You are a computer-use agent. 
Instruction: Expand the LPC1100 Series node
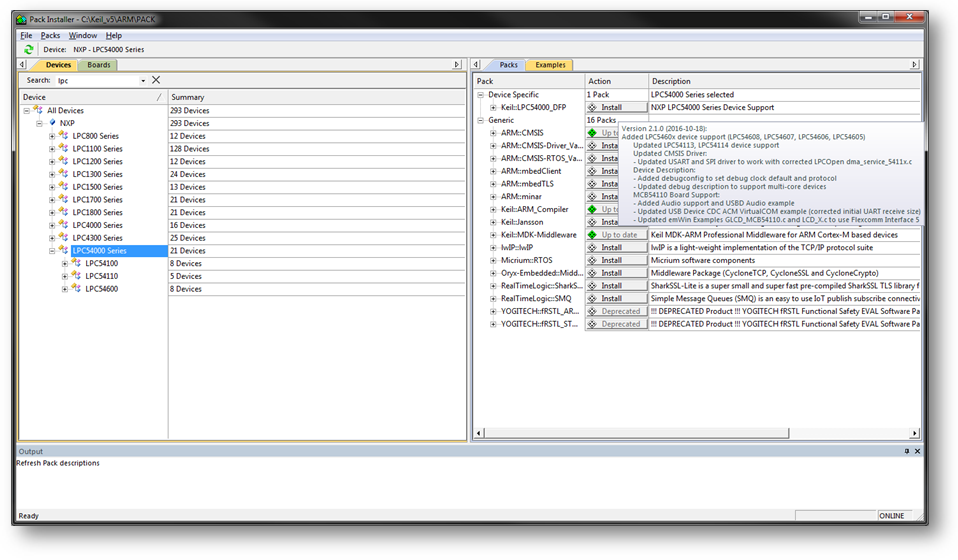click(x=52, y=149)
